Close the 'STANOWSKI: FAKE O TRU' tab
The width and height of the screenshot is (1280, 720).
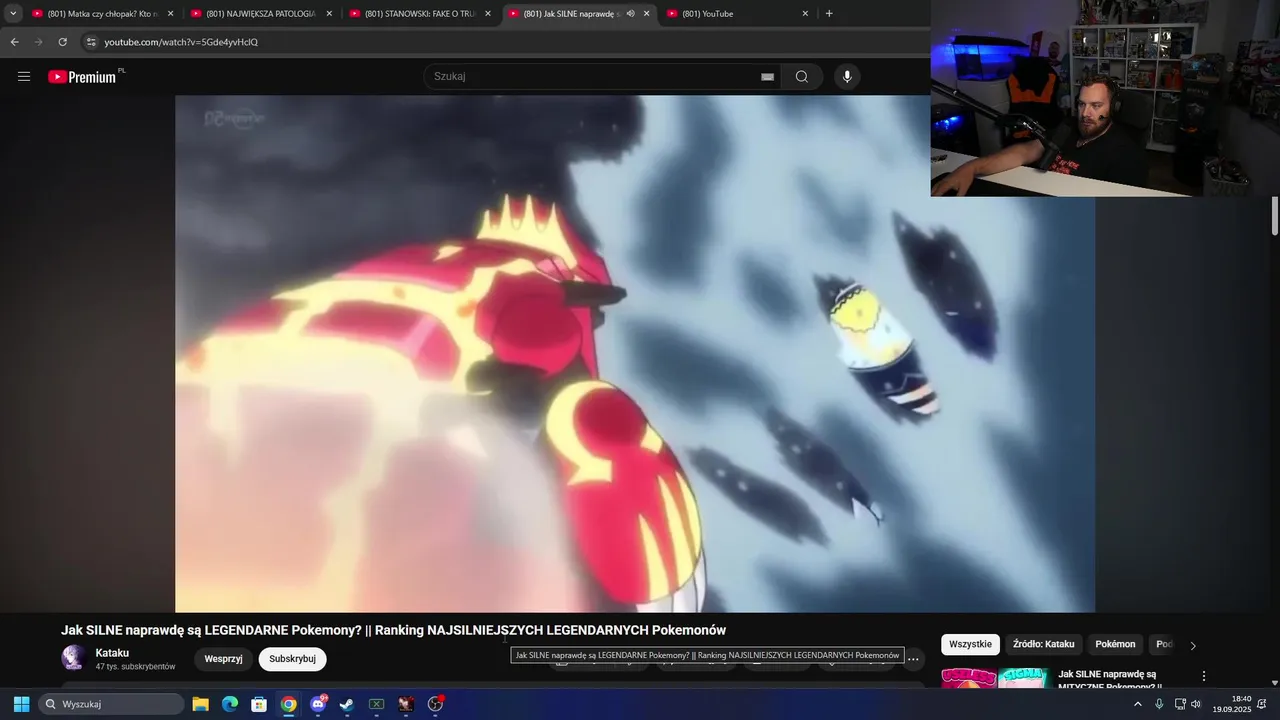[488, 14]
